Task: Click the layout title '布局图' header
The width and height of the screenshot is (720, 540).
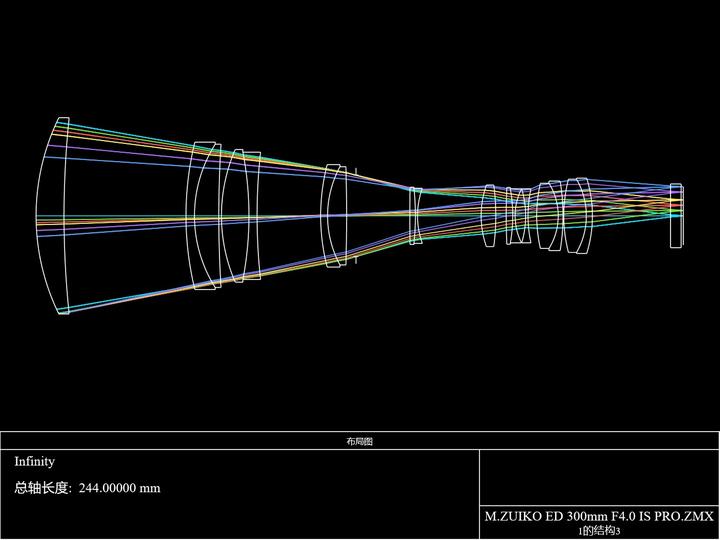Action: (x=360, y=441)
